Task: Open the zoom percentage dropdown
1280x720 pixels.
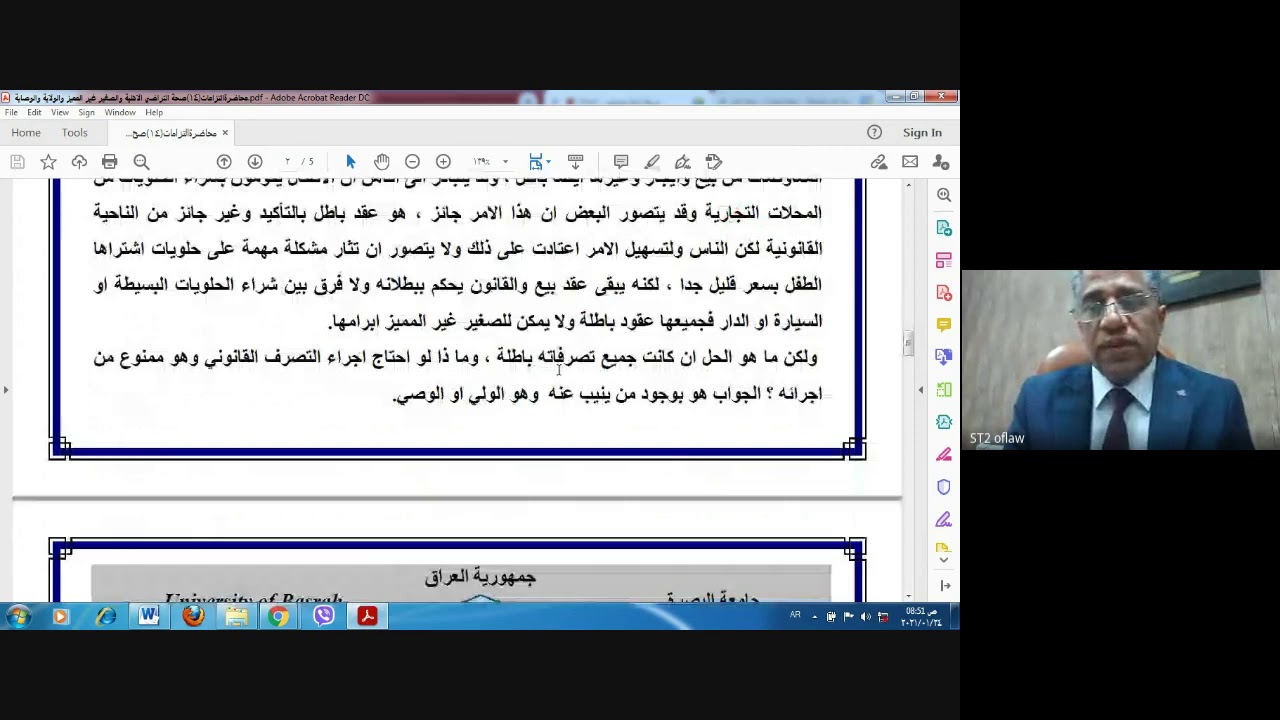Action: [505, 162]
